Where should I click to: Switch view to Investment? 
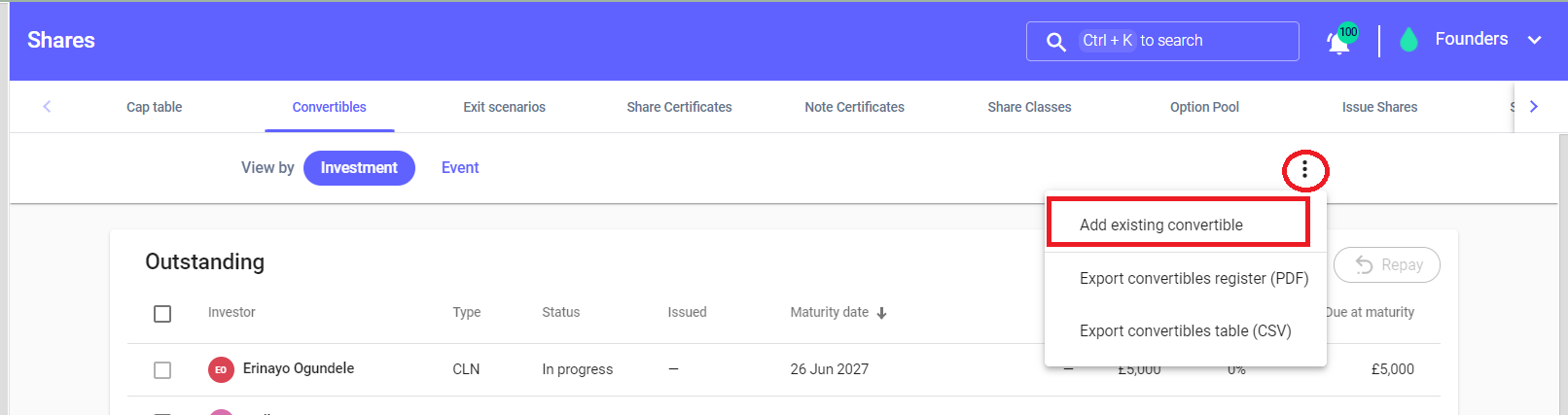coord(359,168)
